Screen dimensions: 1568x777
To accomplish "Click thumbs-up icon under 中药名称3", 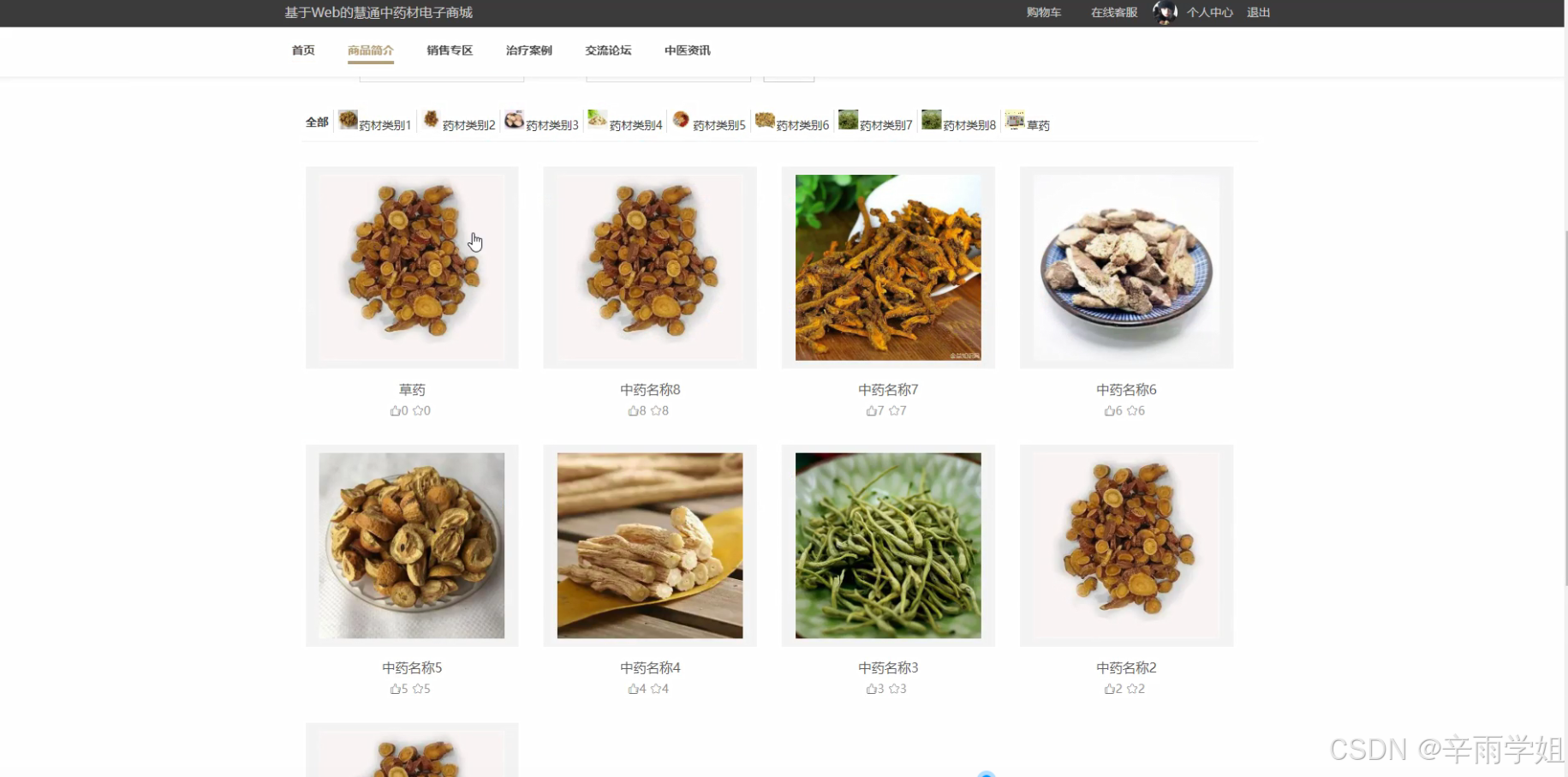I will pyautogui.click(x=871, y=689).
